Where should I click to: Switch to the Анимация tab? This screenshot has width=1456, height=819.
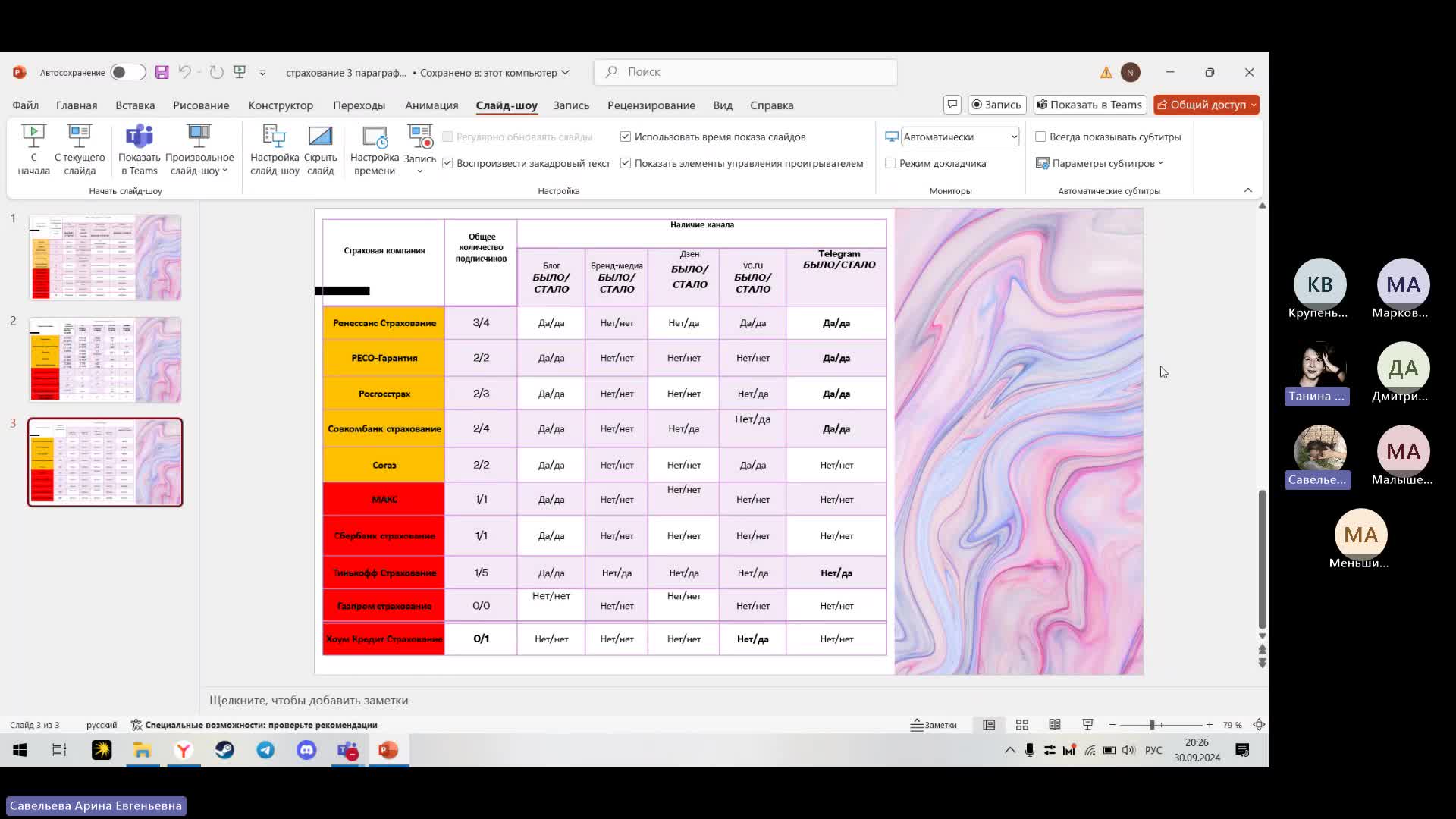pyautogui.click(x=431, y=105)
